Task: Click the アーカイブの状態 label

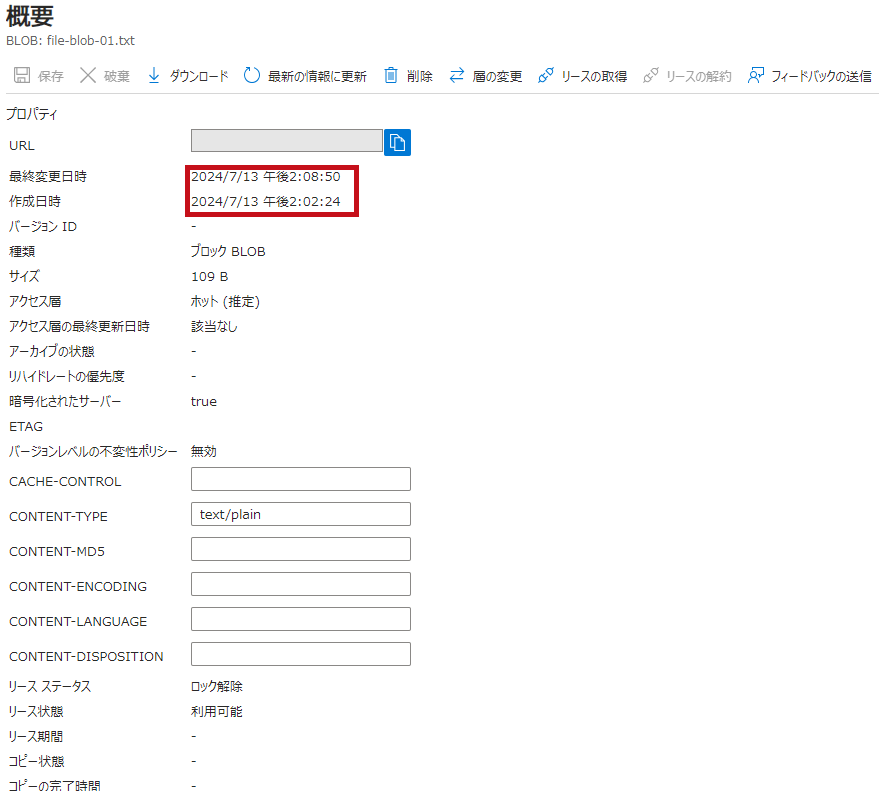Action: coord(52,352)
